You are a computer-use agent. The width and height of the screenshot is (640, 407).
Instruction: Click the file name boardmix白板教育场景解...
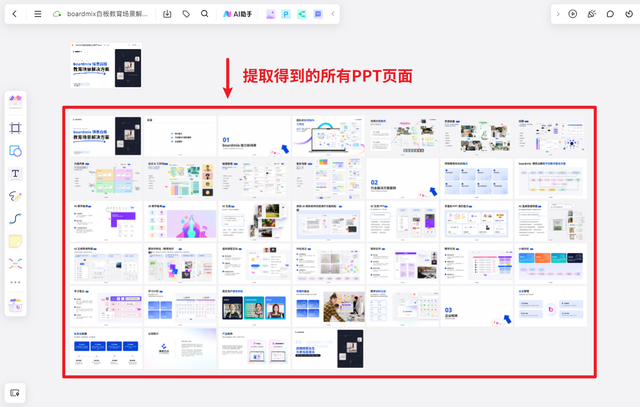click(x=107, y=14)
